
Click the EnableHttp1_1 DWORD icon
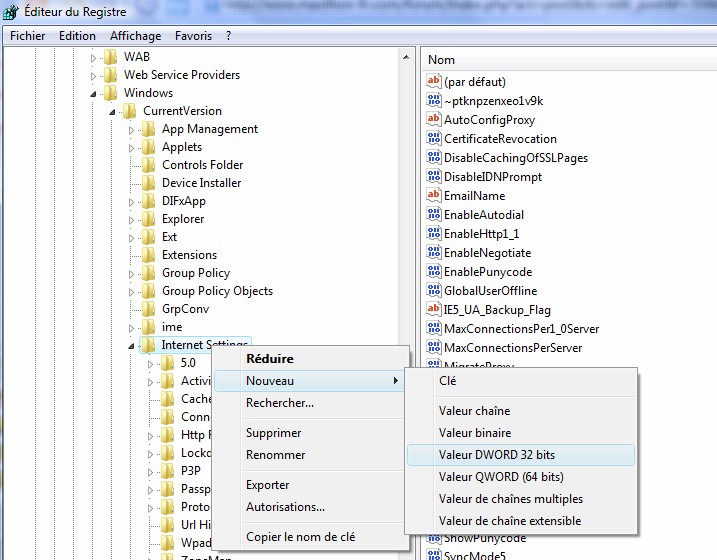433,233
